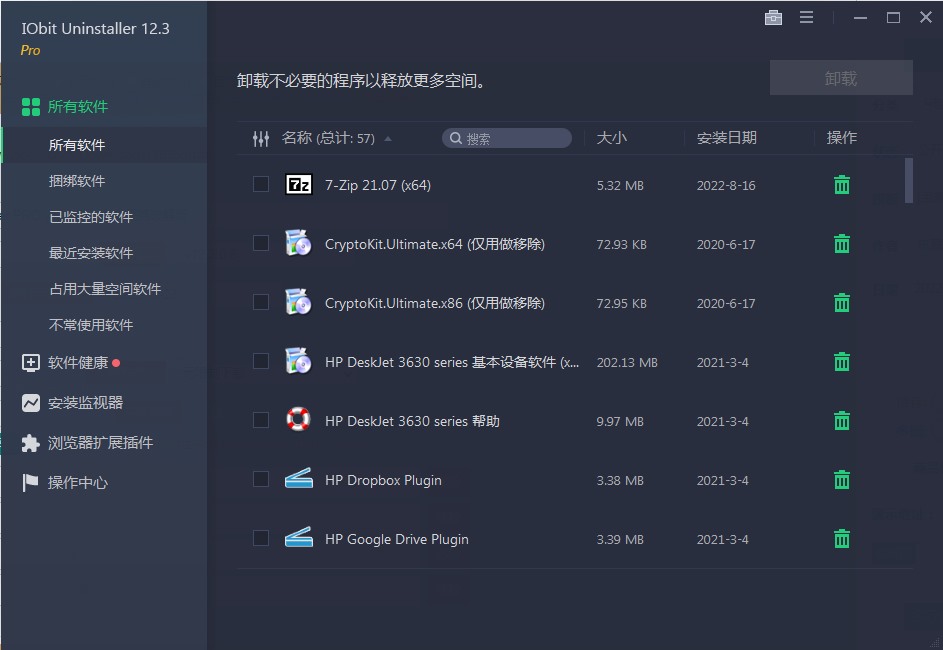Open the toolbox icon in title bar
The image size is (943, 650).
click(x=773, y=18)
